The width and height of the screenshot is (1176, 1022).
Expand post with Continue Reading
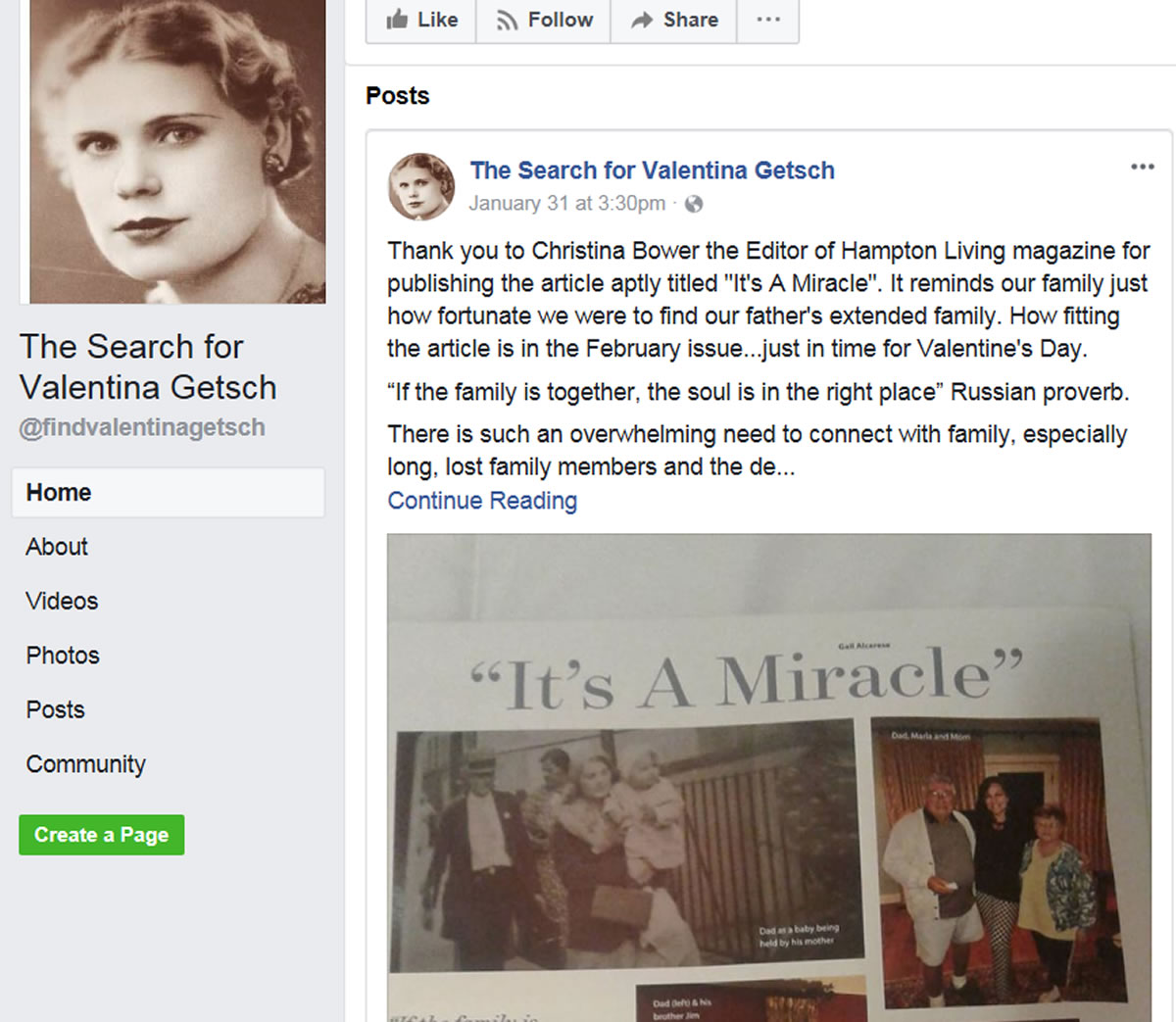[x=482, y=501]
